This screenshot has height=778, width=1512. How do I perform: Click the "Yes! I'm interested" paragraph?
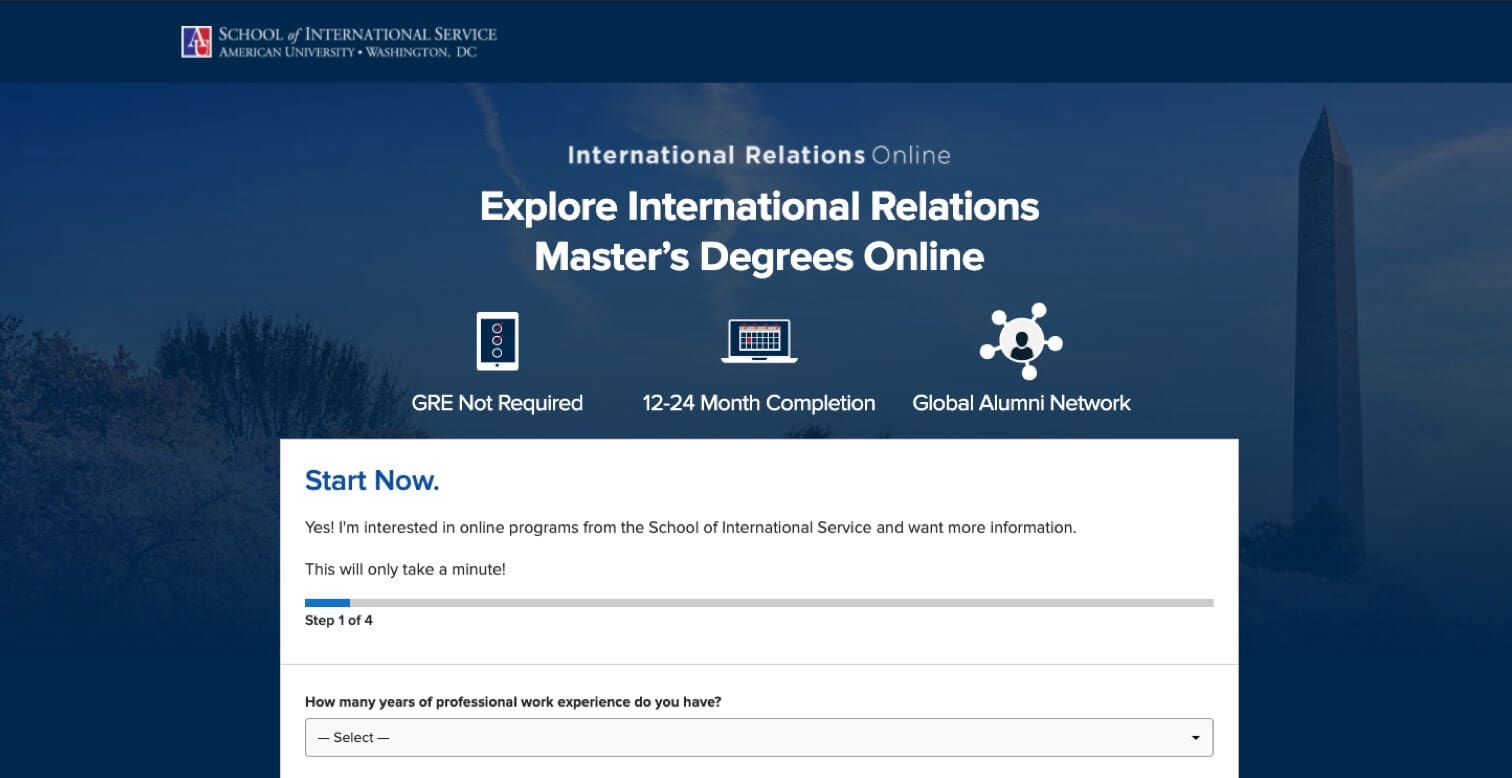tap(690, 528)
